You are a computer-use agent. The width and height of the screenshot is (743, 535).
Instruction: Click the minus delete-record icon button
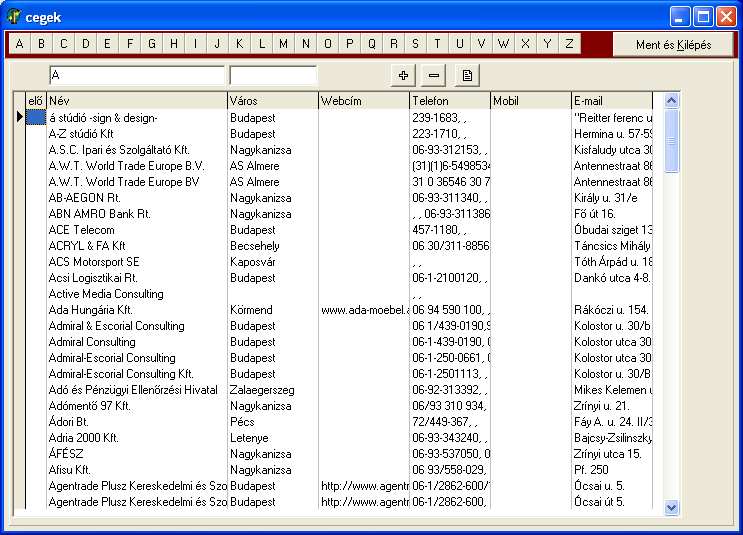[434, 75]
